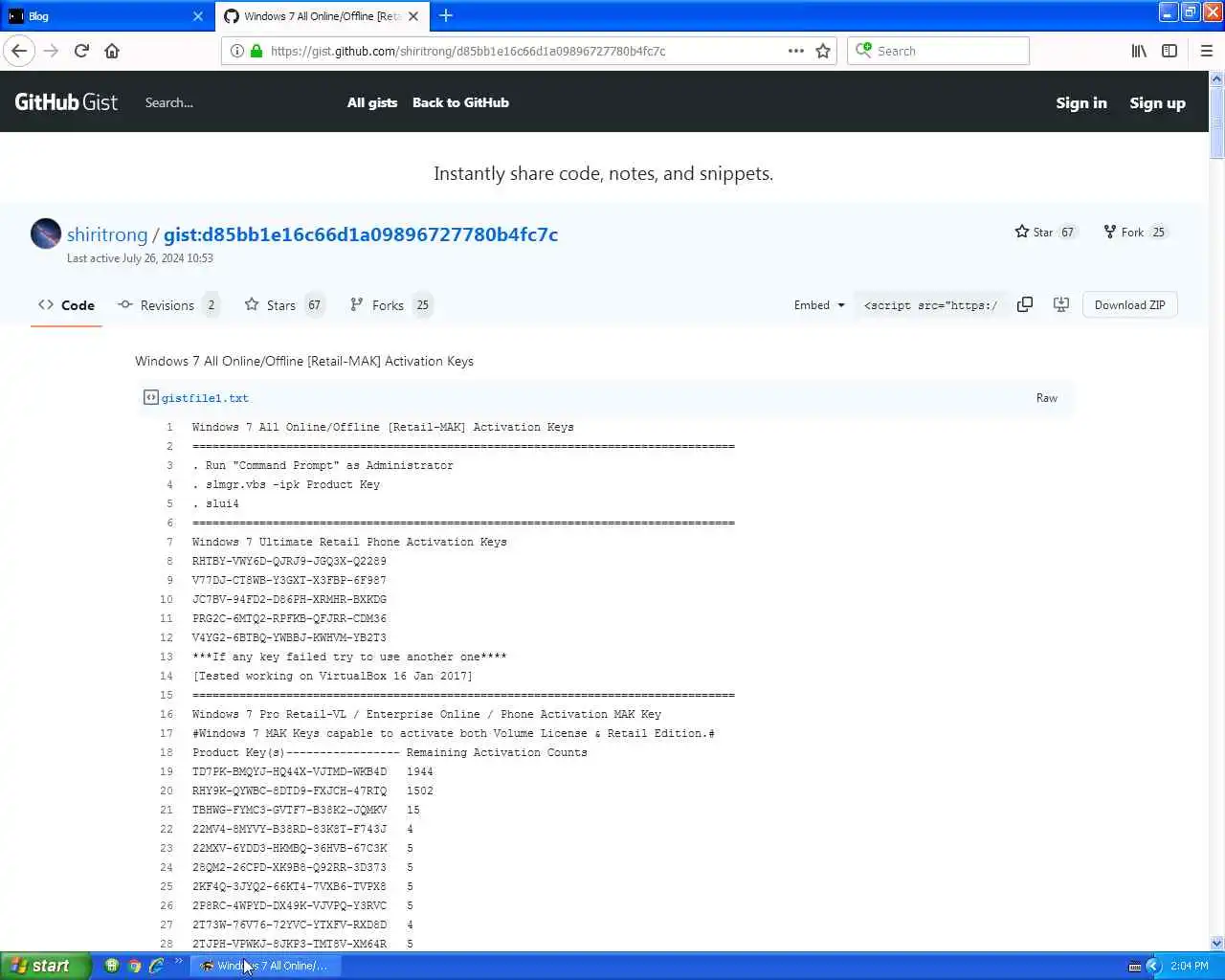View the Raw file
1225x980 pixels.
1047,398
